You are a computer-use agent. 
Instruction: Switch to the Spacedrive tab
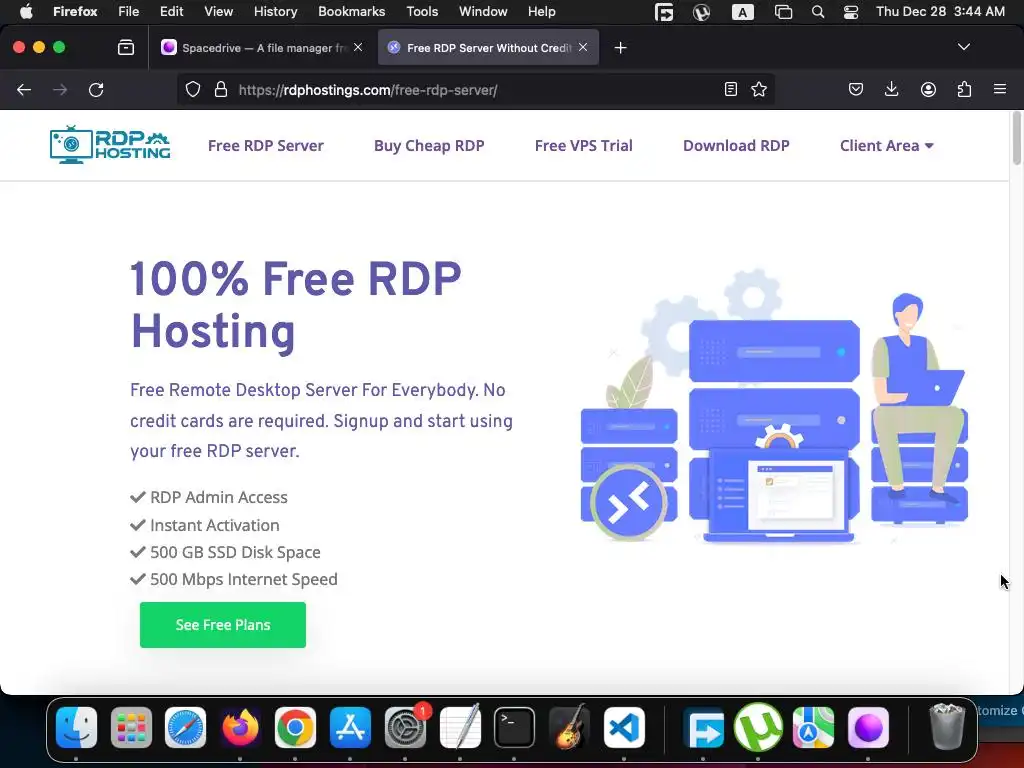pyautogui.click(x=261, y=48)
